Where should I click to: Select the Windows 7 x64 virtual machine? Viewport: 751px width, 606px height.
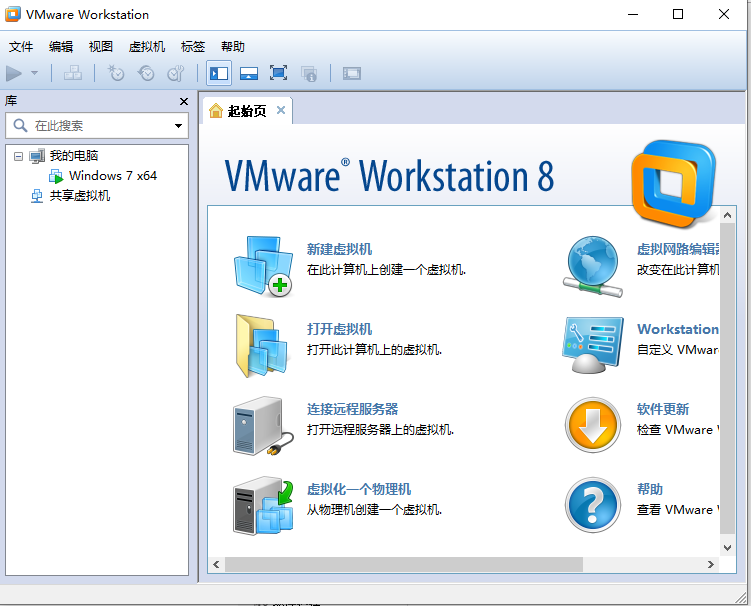(x=113, y=176)
